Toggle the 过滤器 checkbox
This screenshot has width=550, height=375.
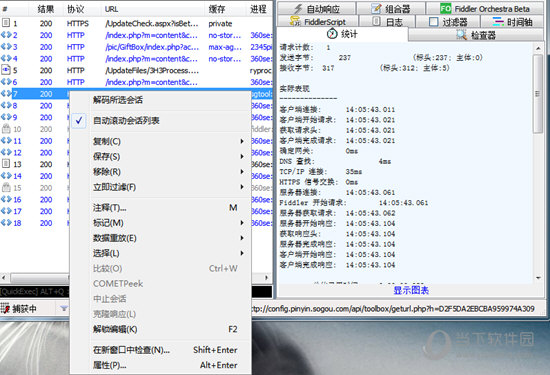[x=434, y=22]
